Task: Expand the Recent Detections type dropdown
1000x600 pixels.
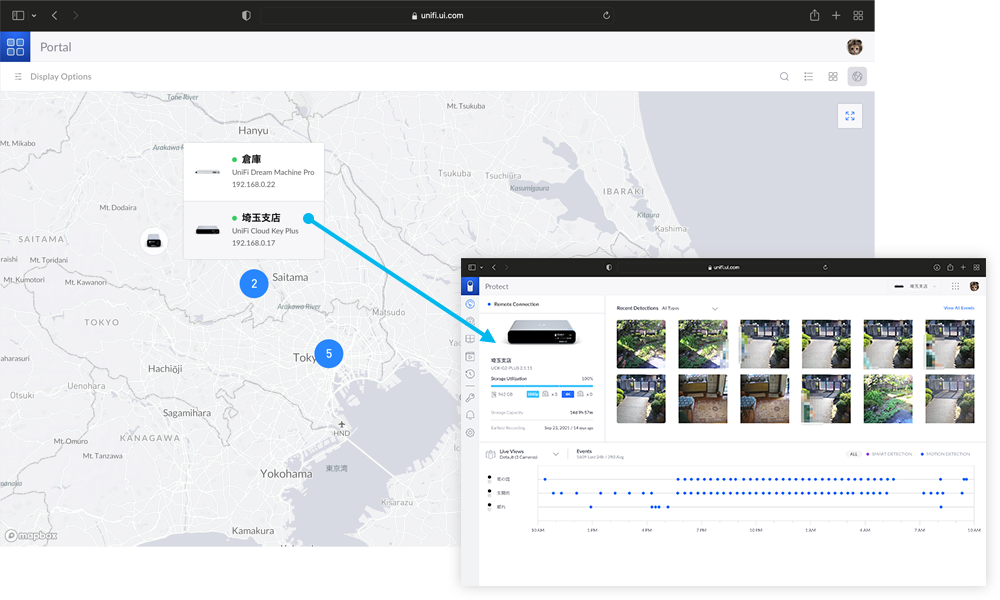Action: coord(715,309)
